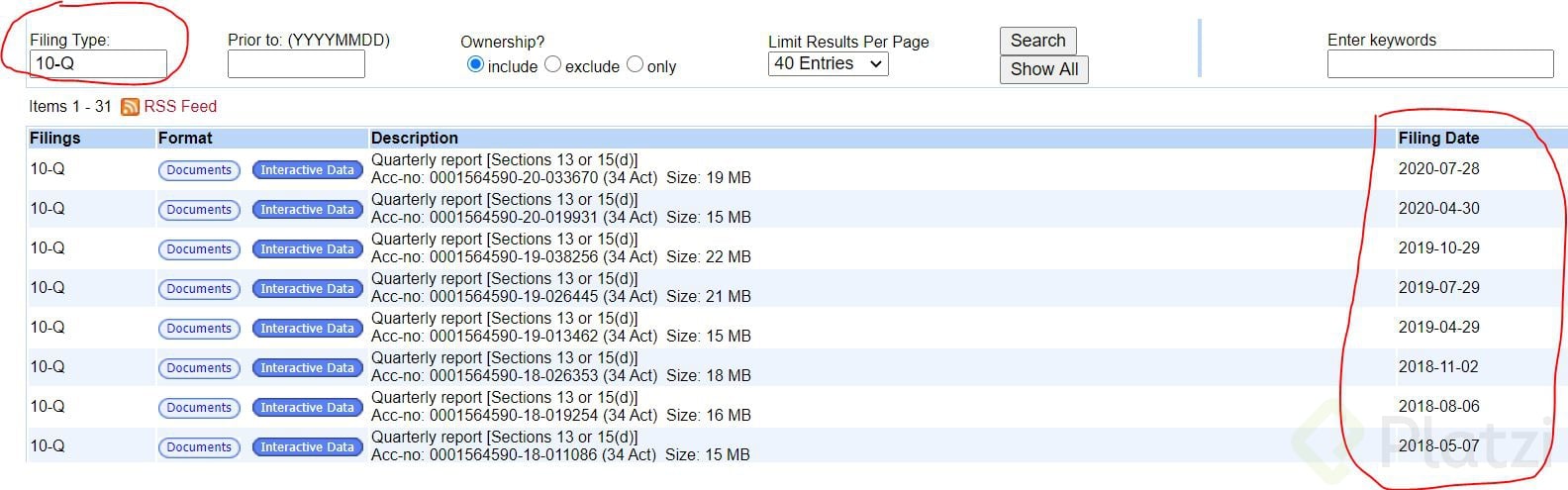
Task: Open Interactive Data for 2018-08-06 filing
Action: point(307,408)
